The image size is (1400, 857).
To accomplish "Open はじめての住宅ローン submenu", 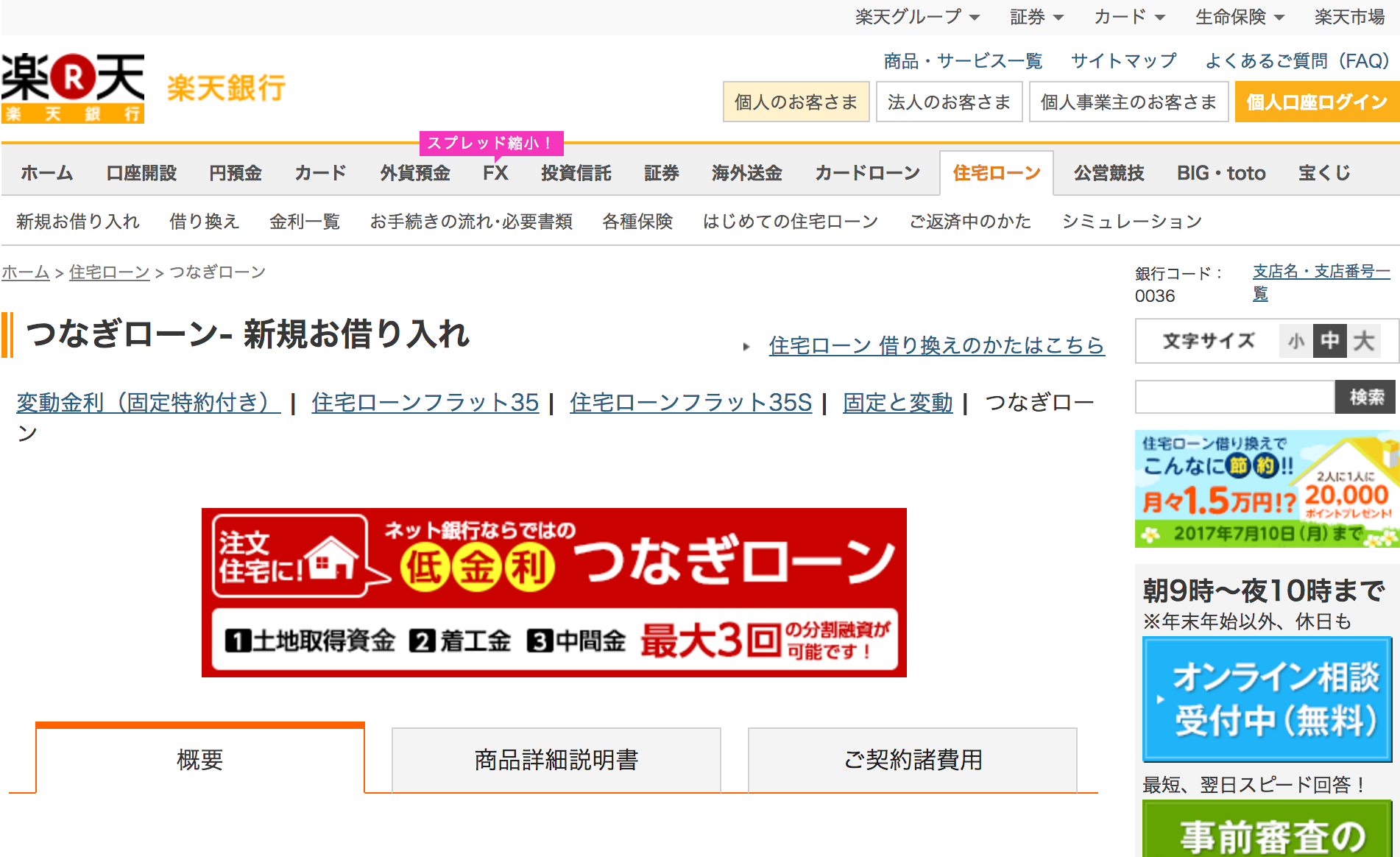I will click(791, 221).
